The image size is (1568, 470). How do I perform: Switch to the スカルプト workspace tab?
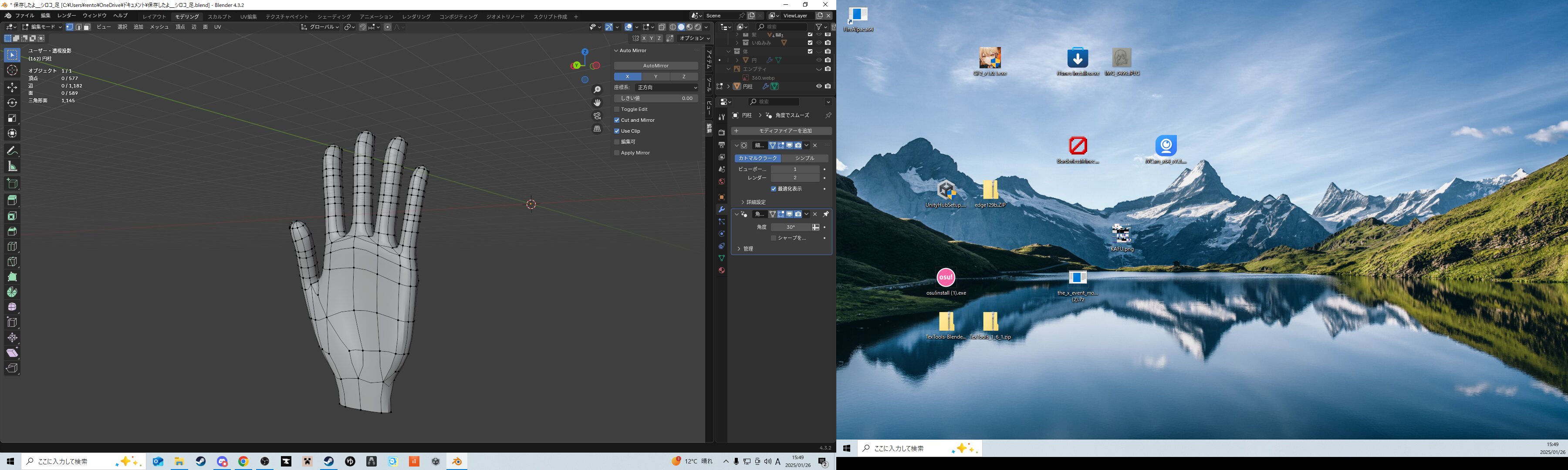(x=219, y=17)
